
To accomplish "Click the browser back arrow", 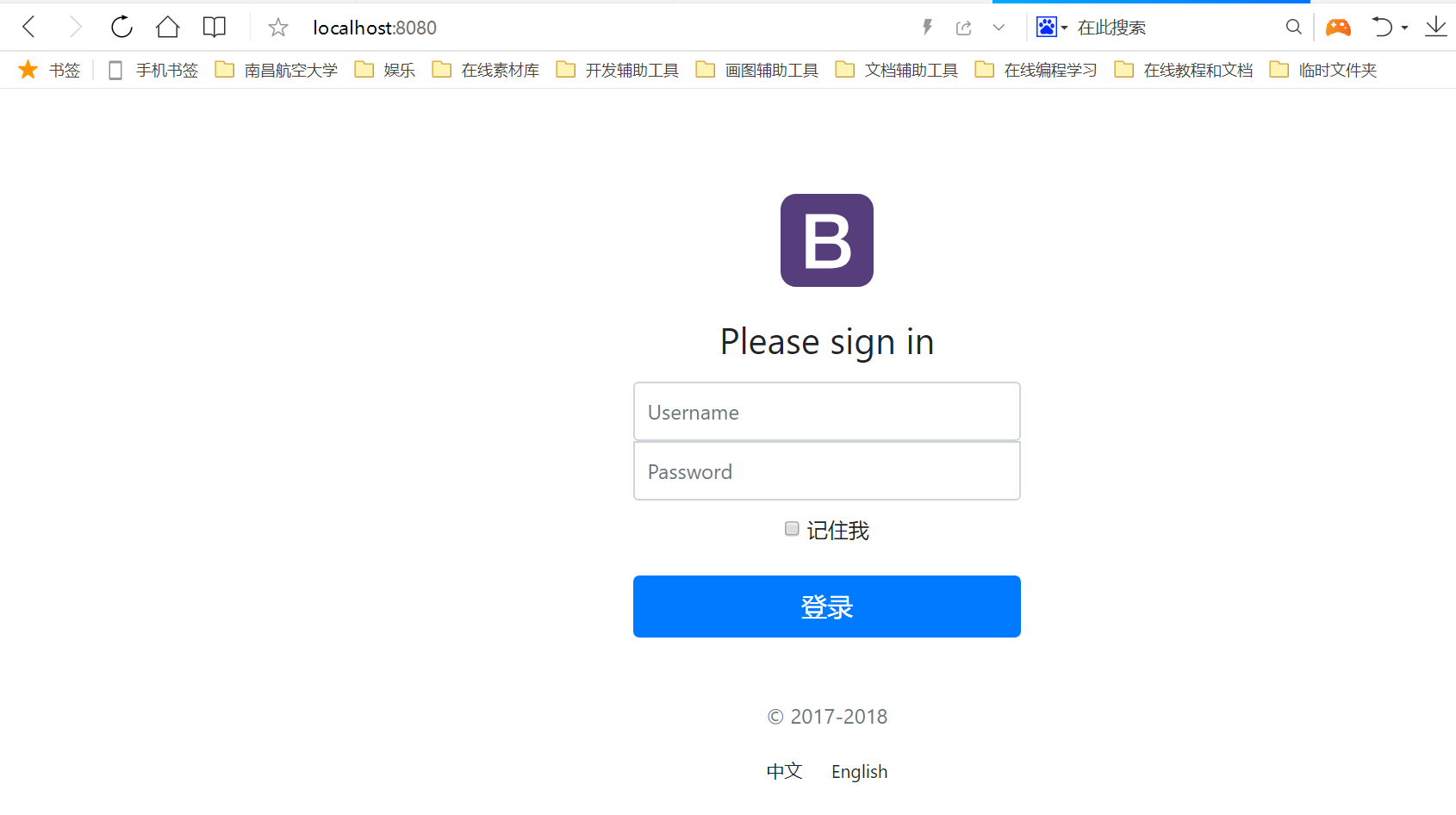I will 28,28.
